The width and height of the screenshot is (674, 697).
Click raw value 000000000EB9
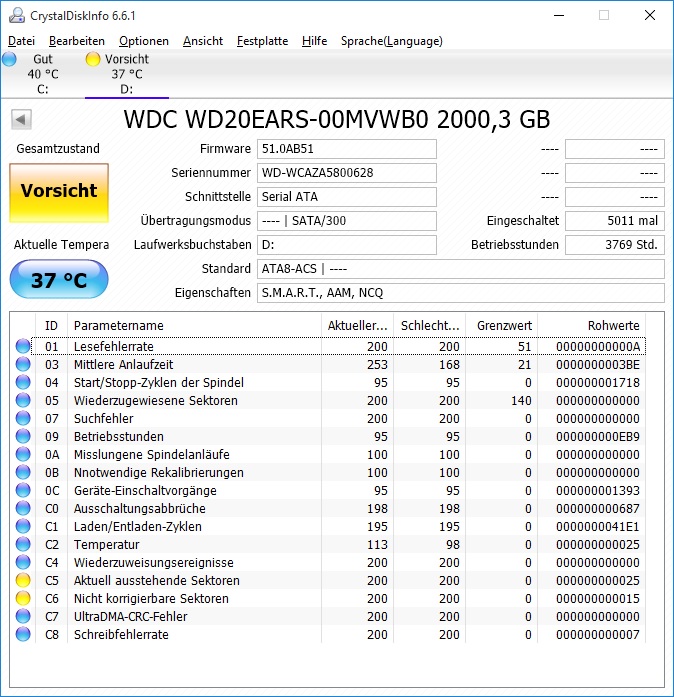598,437
